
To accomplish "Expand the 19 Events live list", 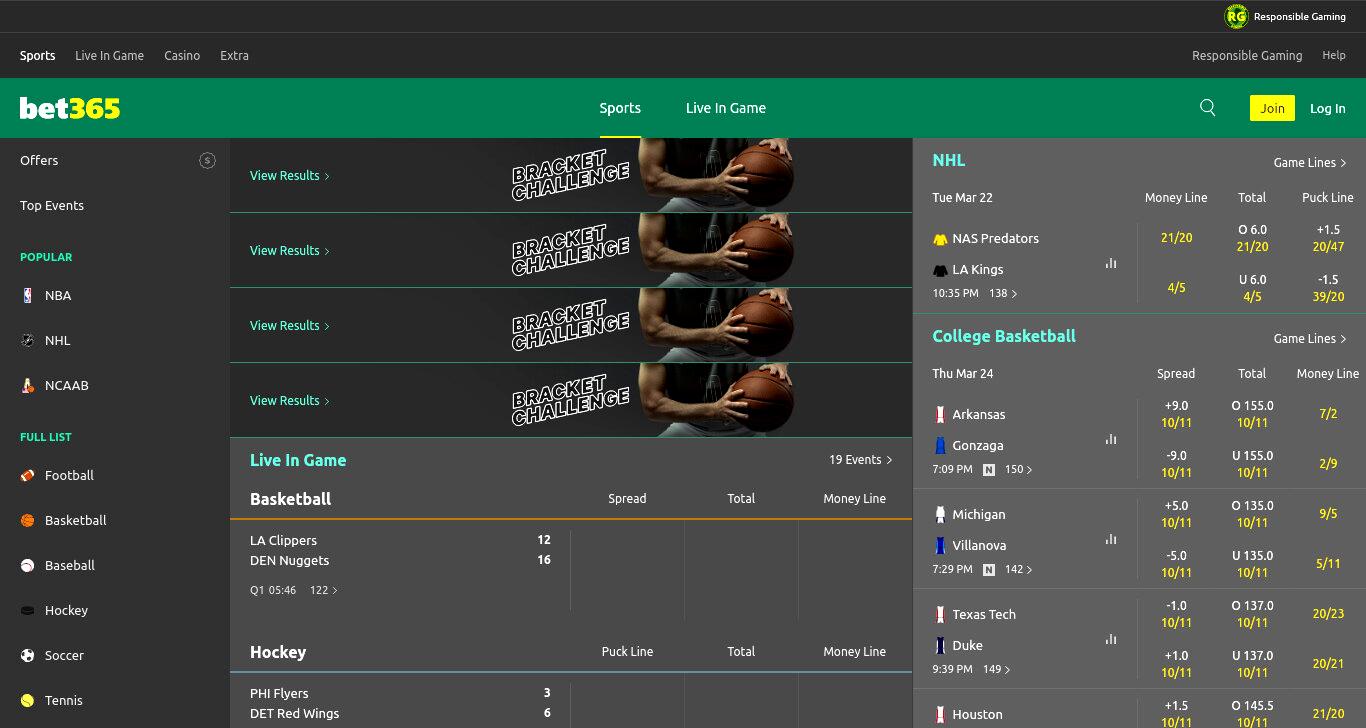I will click(x=860, y=460).
